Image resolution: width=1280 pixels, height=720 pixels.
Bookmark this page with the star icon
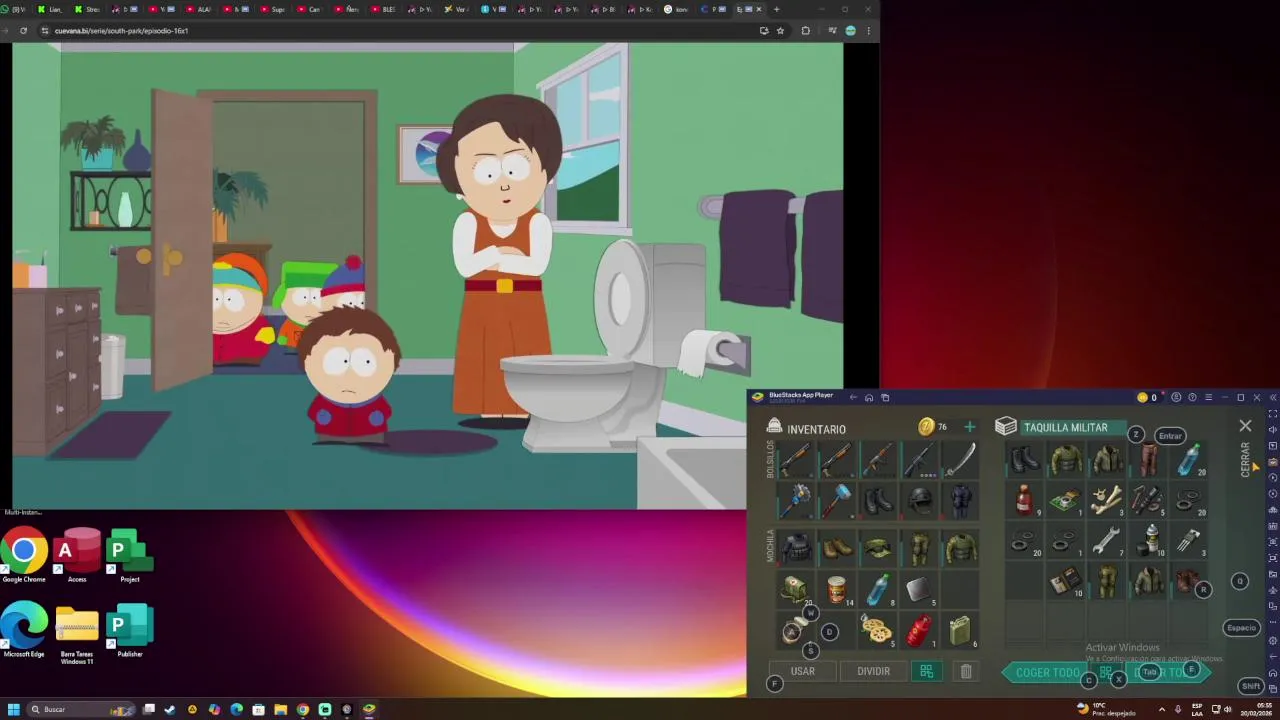(x=780, y=31)
